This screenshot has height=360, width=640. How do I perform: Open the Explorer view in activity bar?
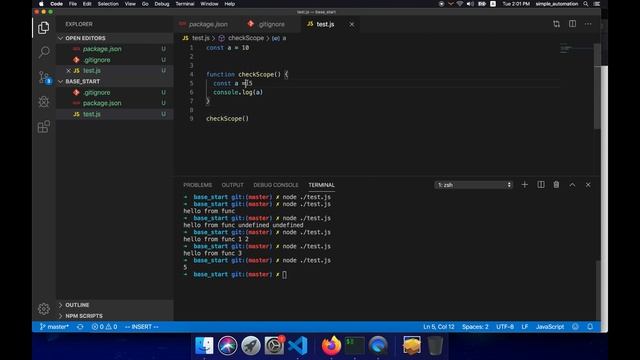pos(44,28)
